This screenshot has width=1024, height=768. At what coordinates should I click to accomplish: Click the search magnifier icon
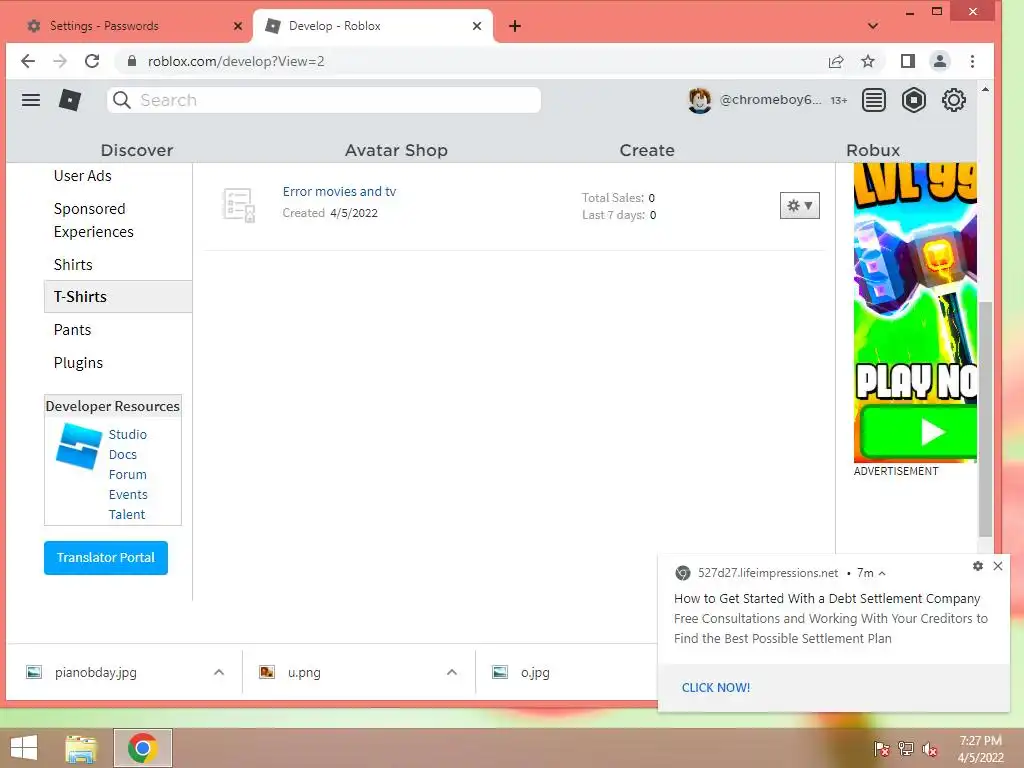(121, 100)
